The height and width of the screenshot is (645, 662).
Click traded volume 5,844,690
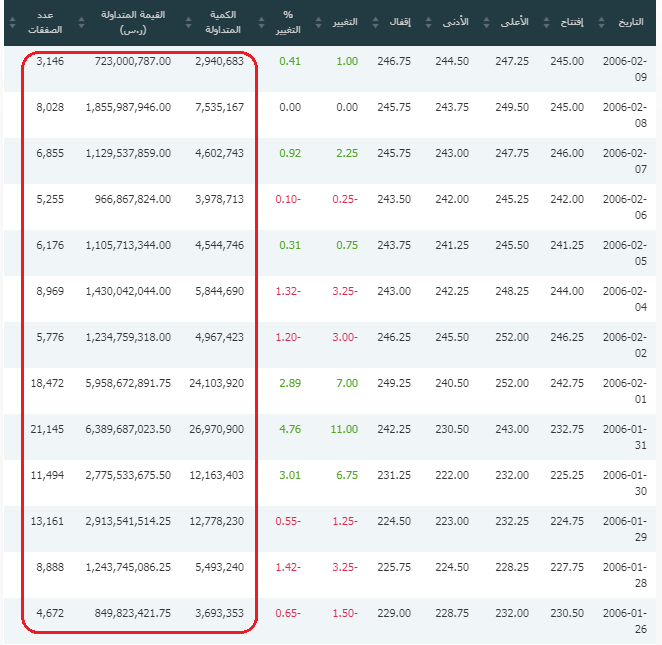point(219,292)
